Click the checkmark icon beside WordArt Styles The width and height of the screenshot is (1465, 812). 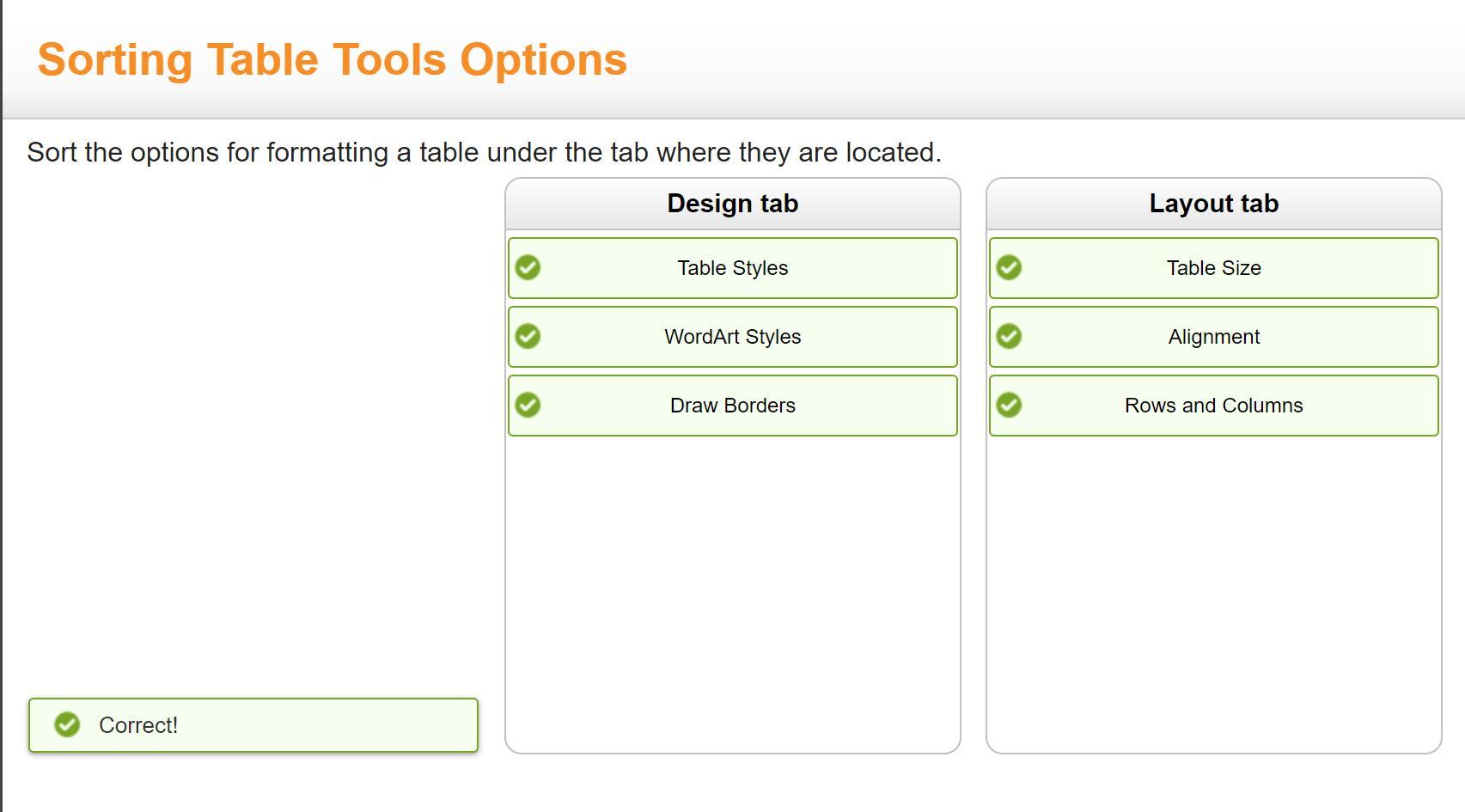click(528, 337)
